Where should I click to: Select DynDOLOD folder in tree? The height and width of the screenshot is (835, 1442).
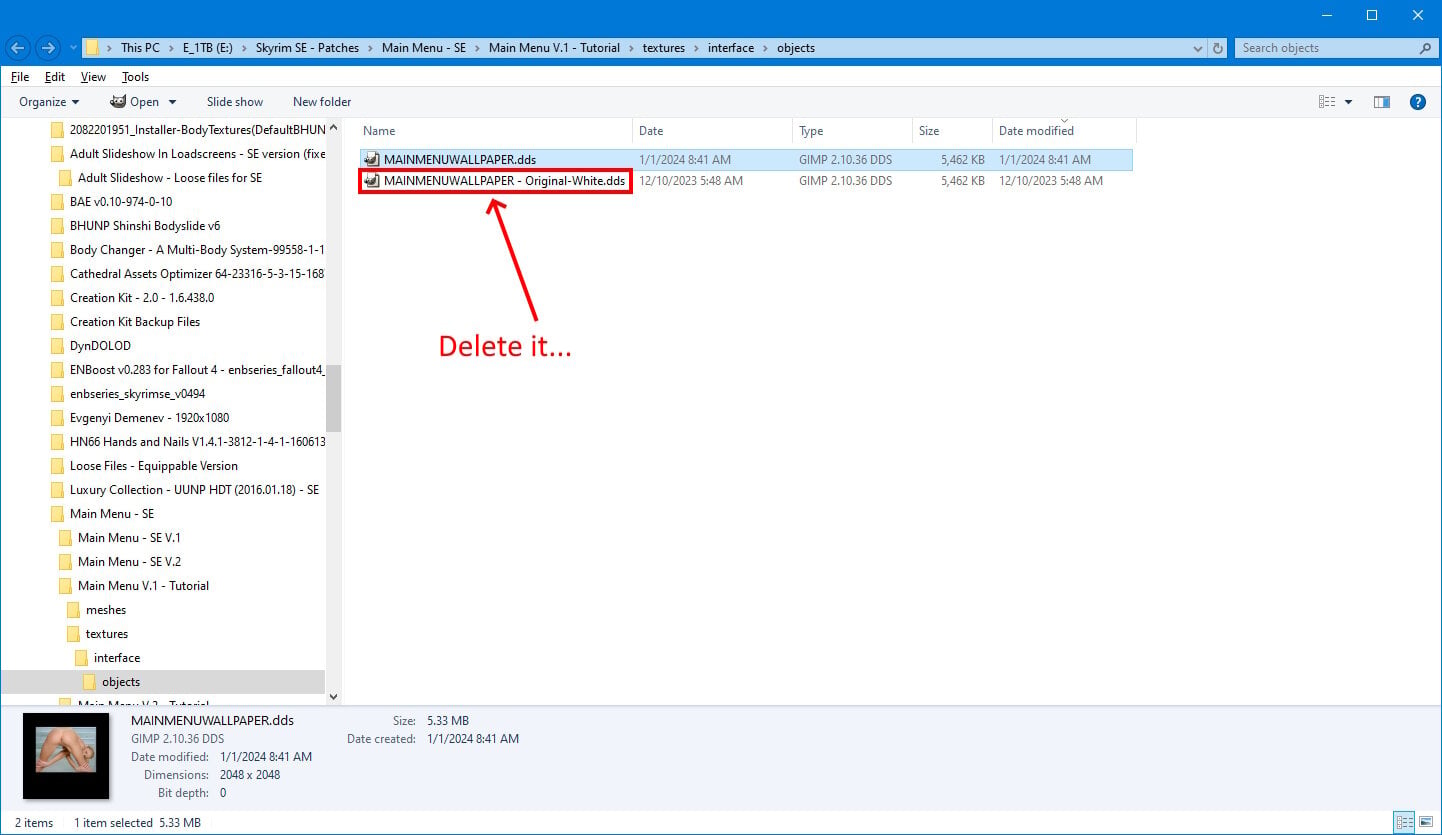pos(101,346)
